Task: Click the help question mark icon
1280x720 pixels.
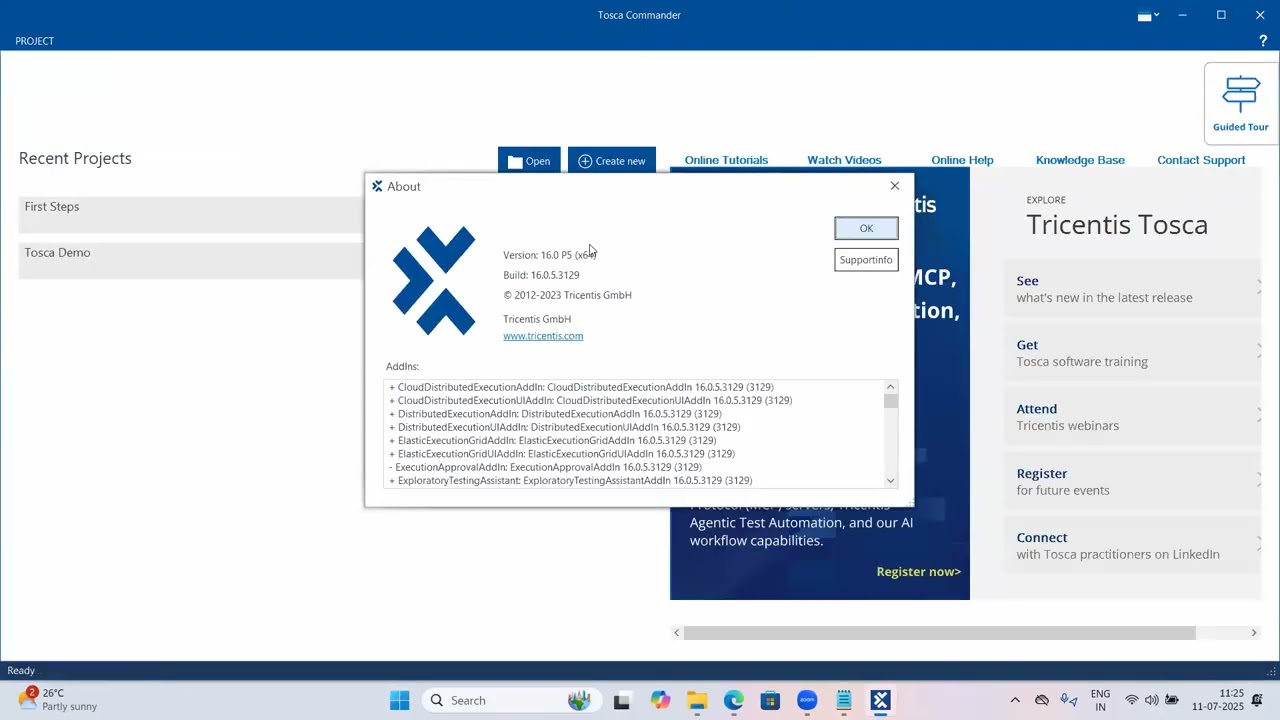Action: tap(1263, 41)
